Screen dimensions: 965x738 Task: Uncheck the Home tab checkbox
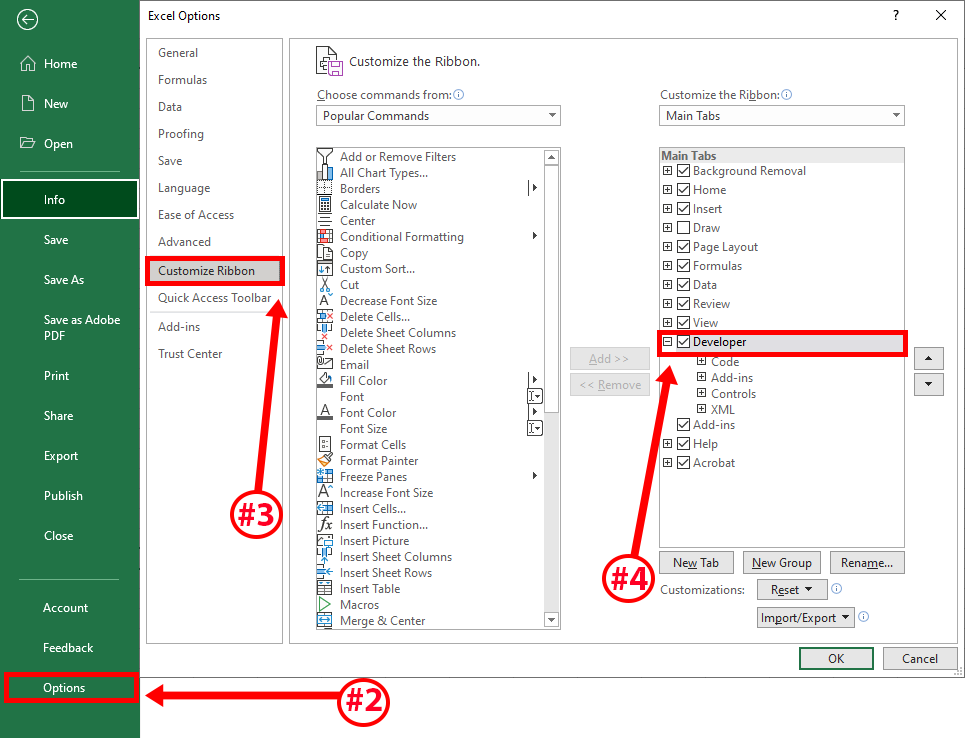click(x=683, y=190)
